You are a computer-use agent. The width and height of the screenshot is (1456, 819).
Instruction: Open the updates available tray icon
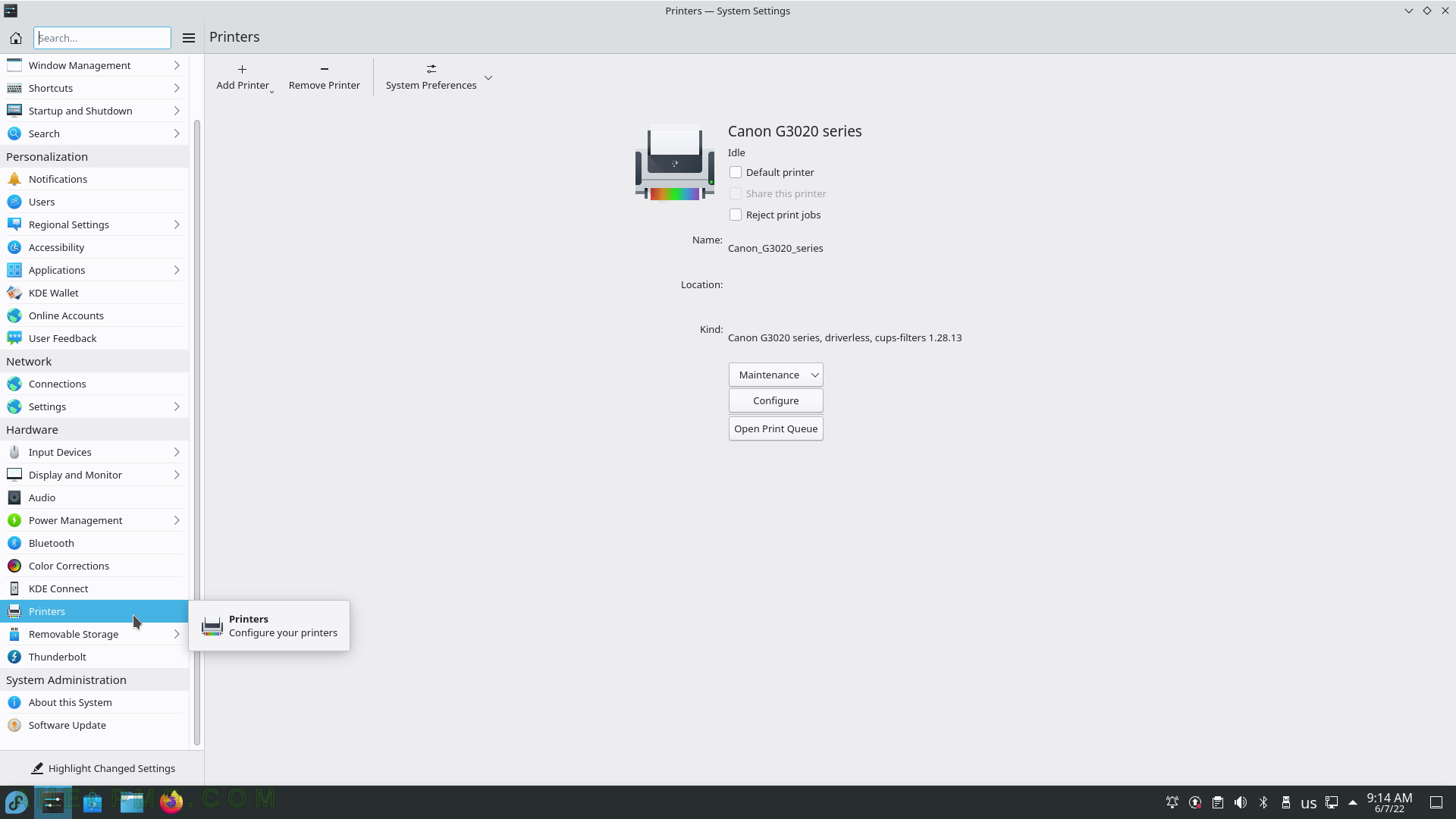(1195, 802)
